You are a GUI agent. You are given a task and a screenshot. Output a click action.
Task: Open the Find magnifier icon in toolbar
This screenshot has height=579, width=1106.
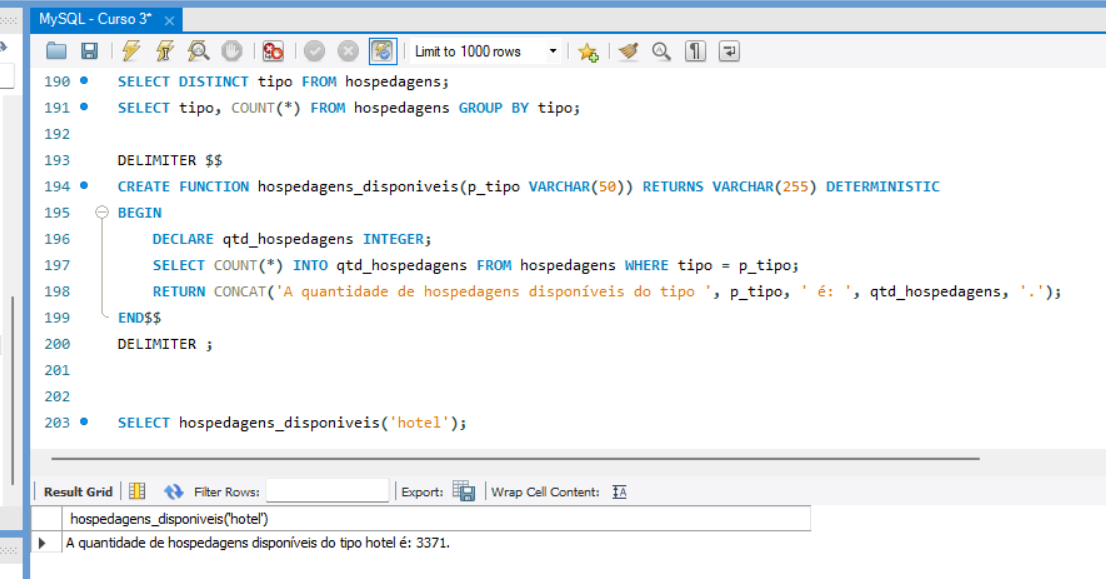click(x=661, y=51)
